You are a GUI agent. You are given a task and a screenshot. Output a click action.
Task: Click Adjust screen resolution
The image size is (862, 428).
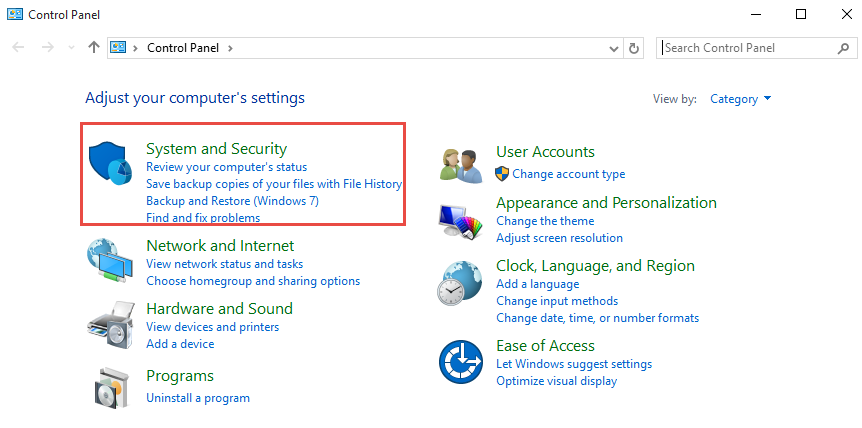559,238
